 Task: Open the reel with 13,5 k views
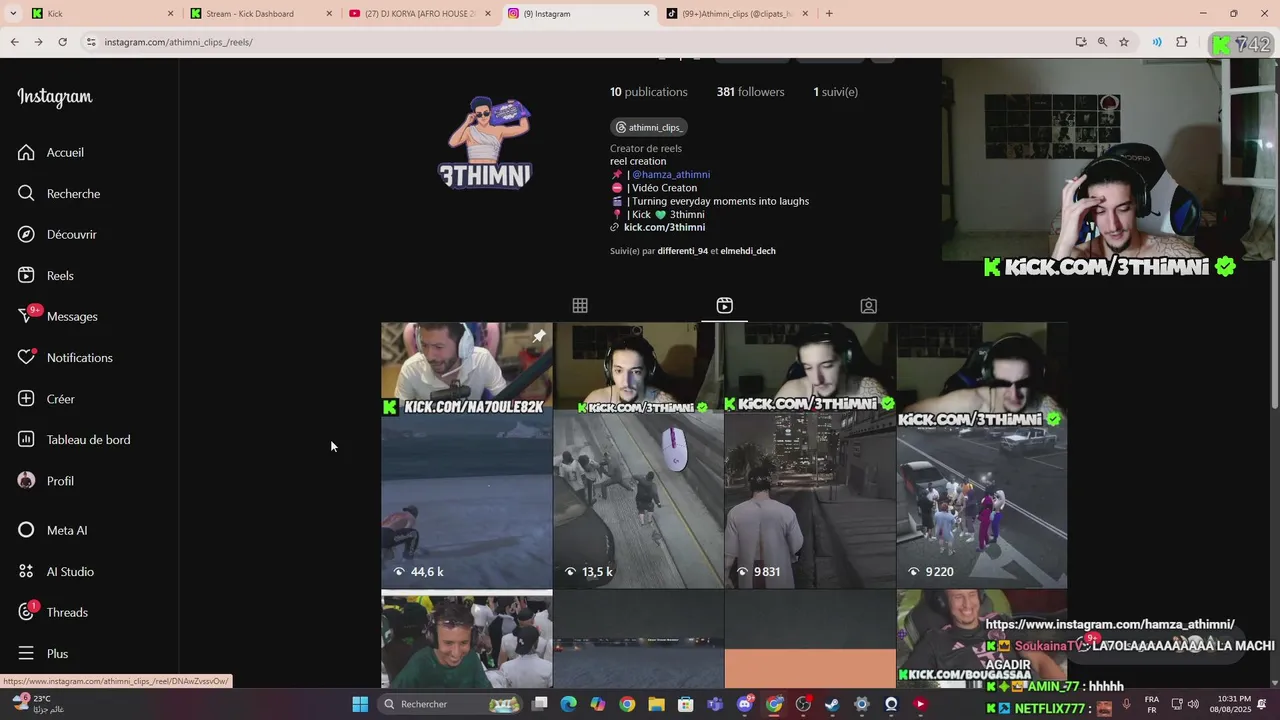(x=638, y=455)
